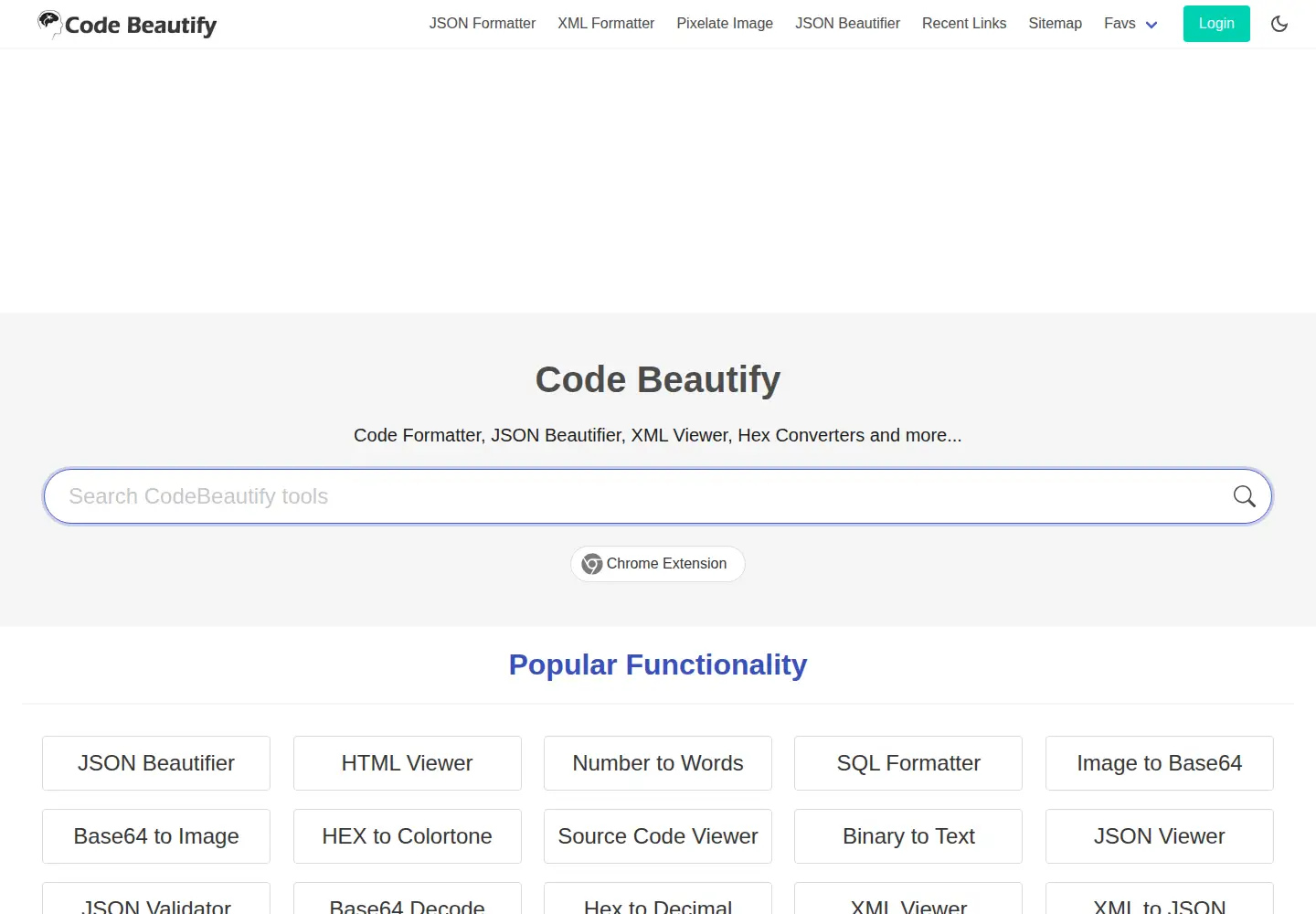Open XML Formatter in top navigation
The image size is (1316, 914).
(606, 24)
